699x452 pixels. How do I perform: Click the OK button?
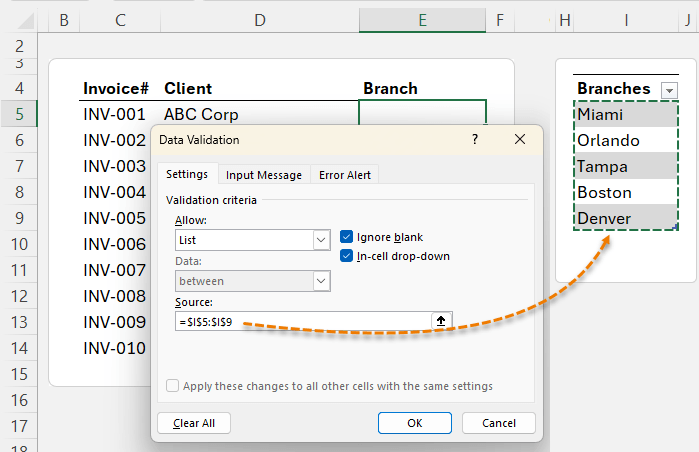415,423
